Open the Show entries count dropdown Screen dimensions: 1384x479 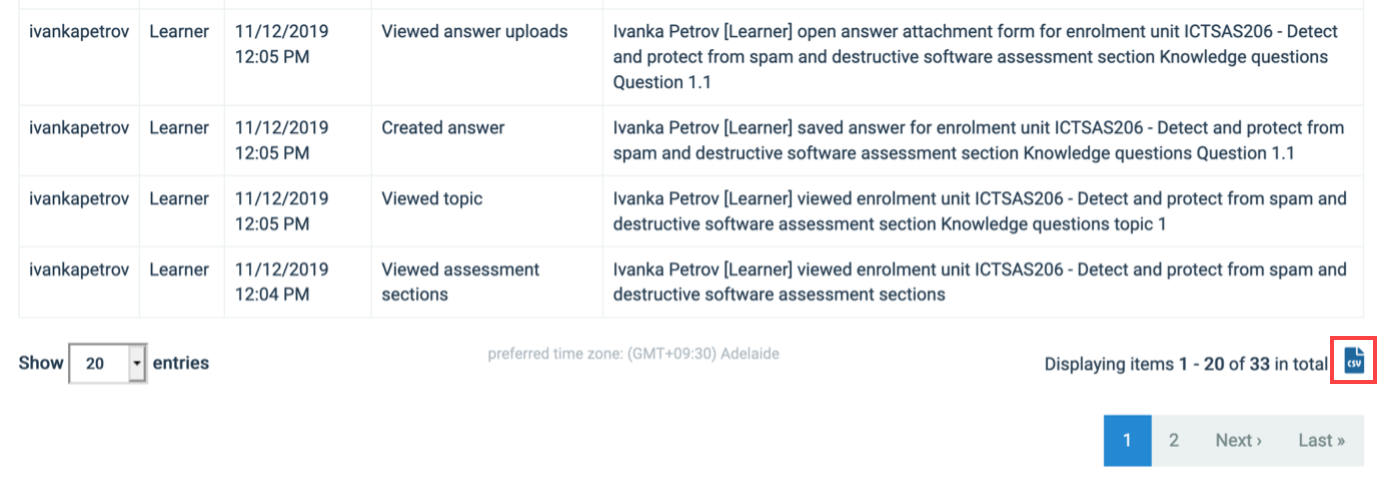coord(108,364)
